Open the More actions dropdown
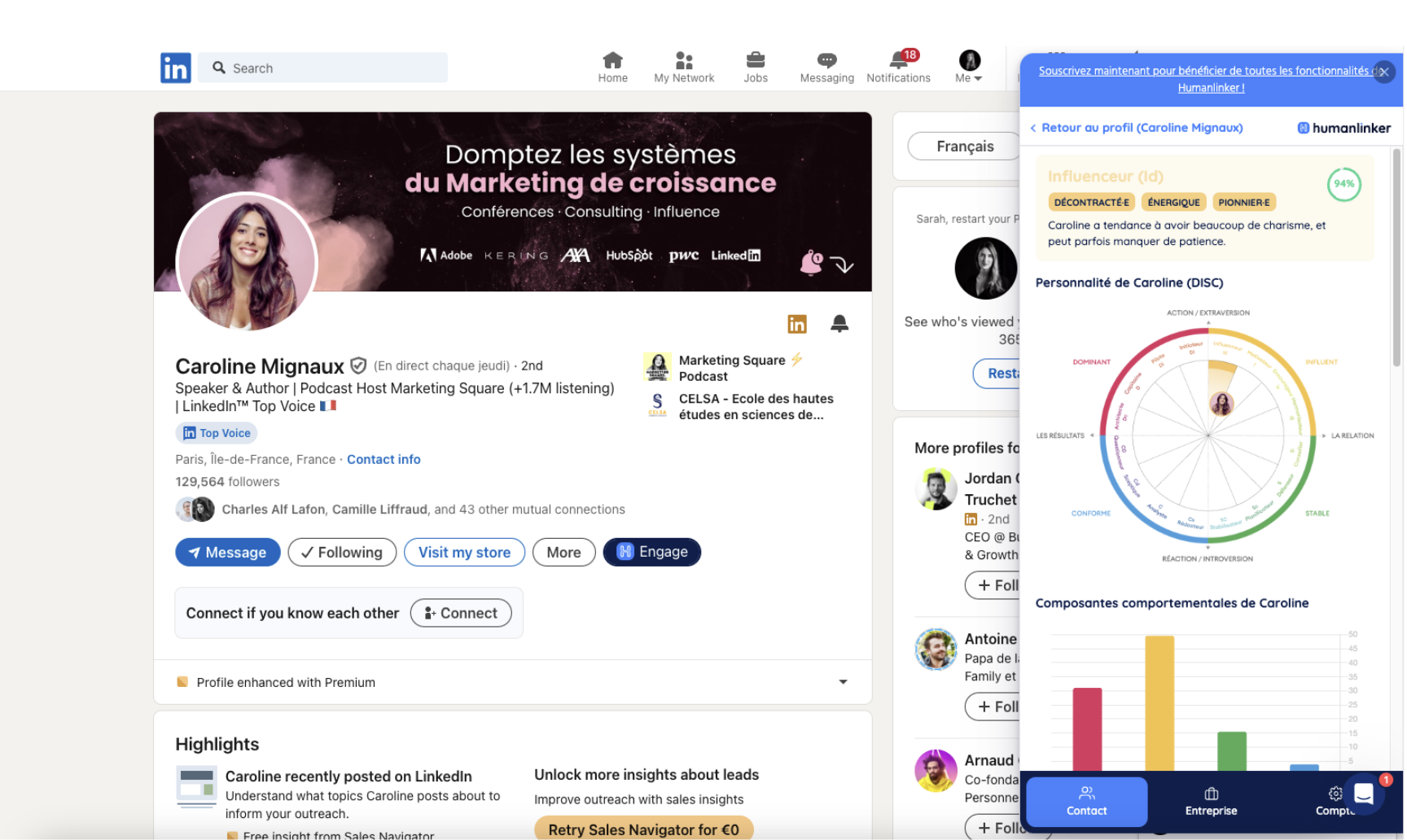Screen dimensions: 1407x840 point(563,552)
